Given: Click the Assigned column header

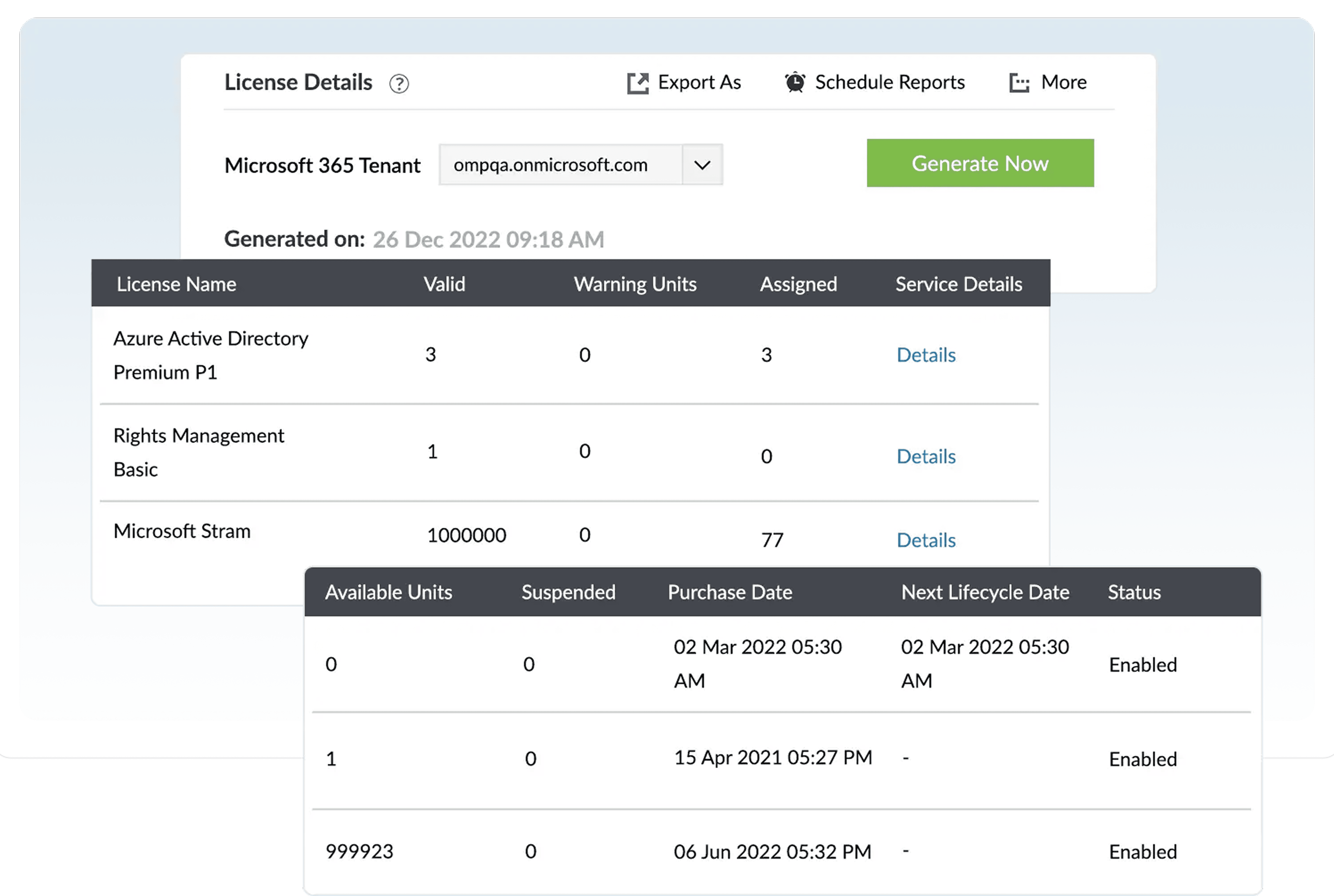Looking at the screenshot, I should coord(798,284).
